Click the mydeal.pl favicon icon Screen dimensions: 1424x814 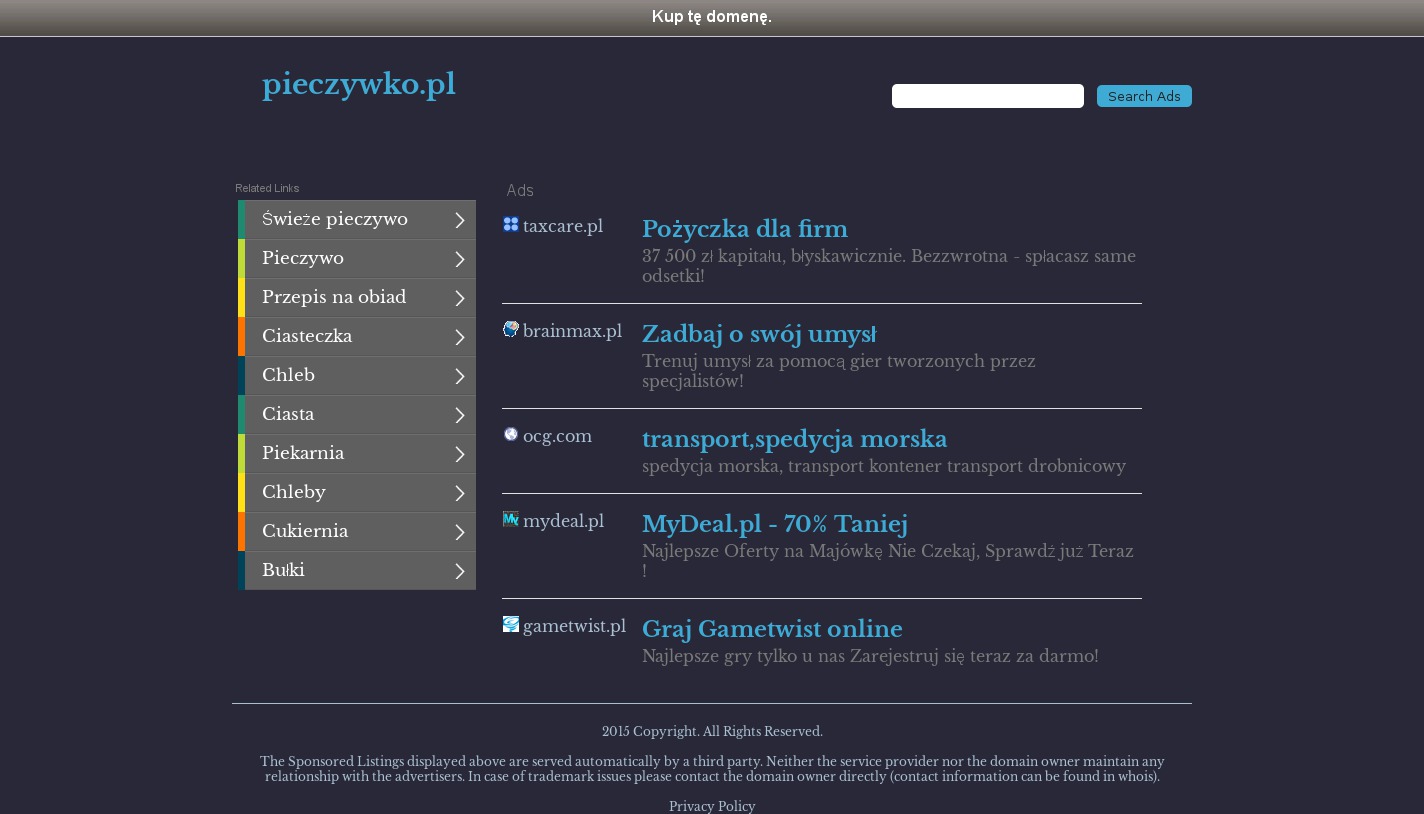[x=511, y=520]
